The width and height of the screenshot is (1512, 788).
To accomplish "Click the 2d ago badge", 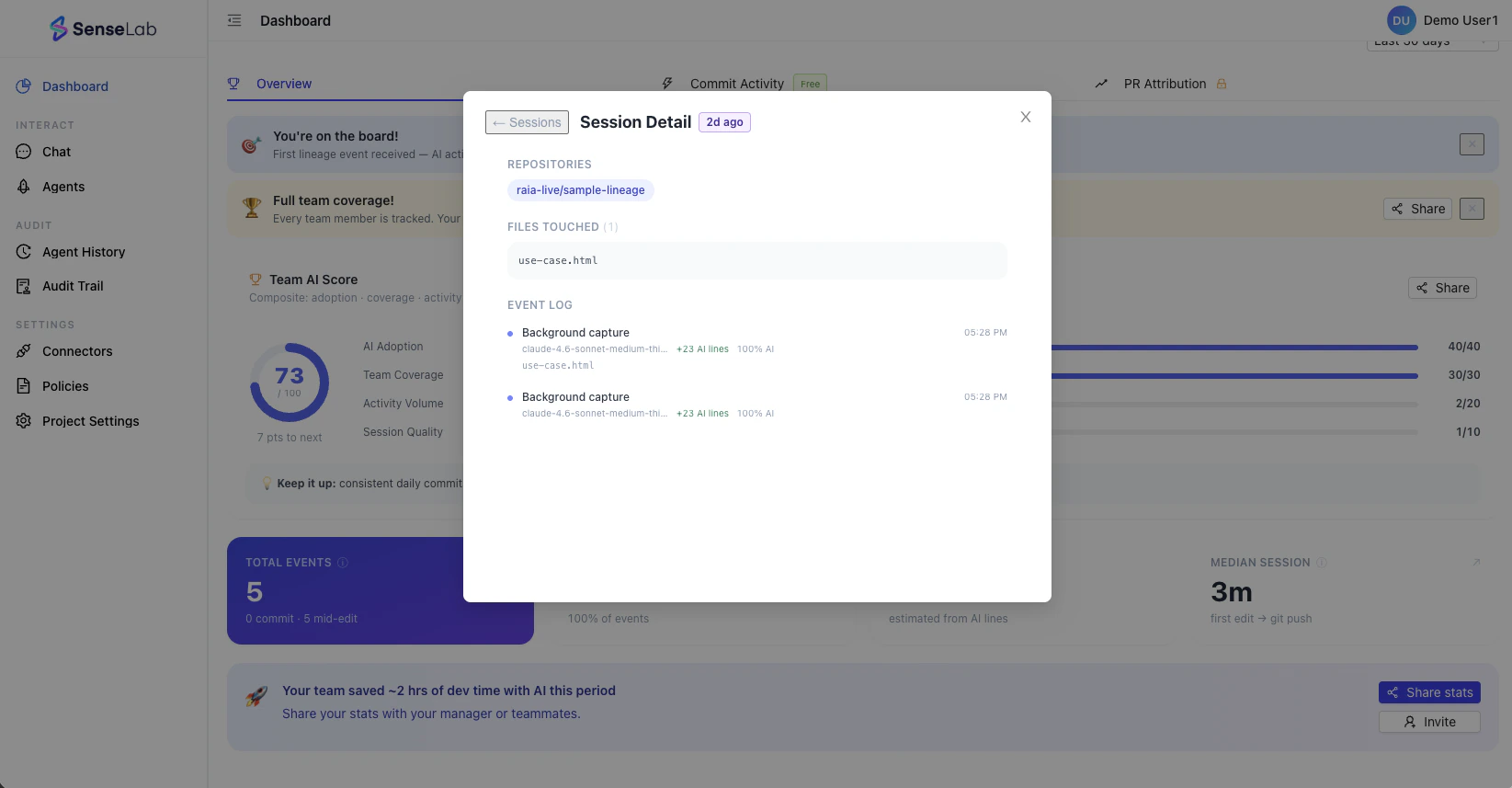I will click(724, 122).
